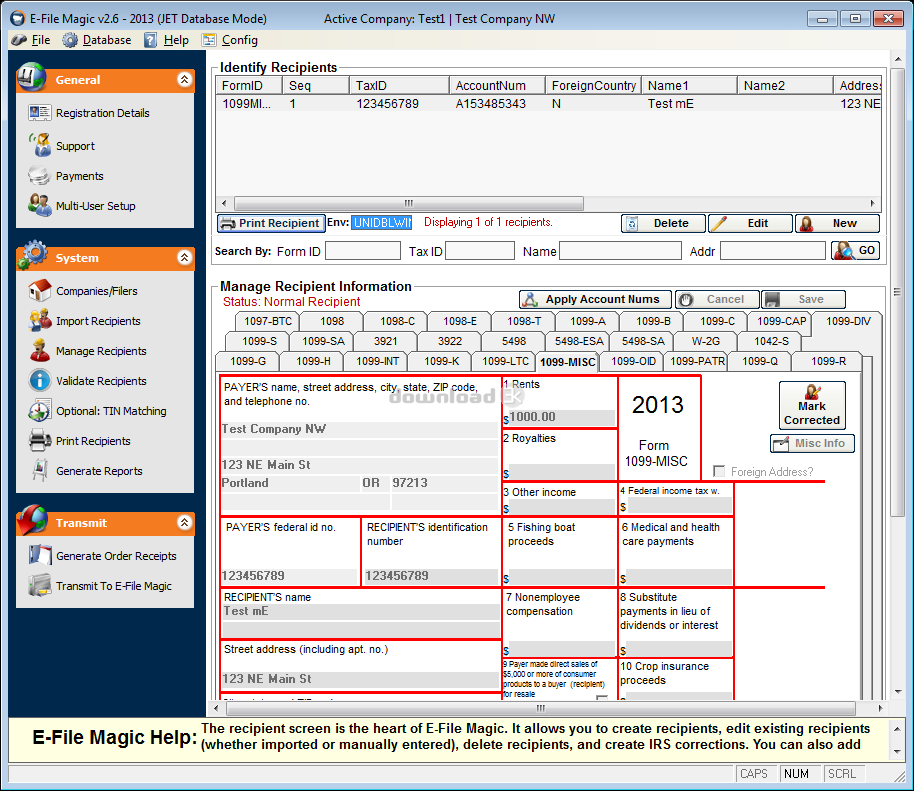
Task: Click the Registration Details icon
Action: tap(40, 113)
